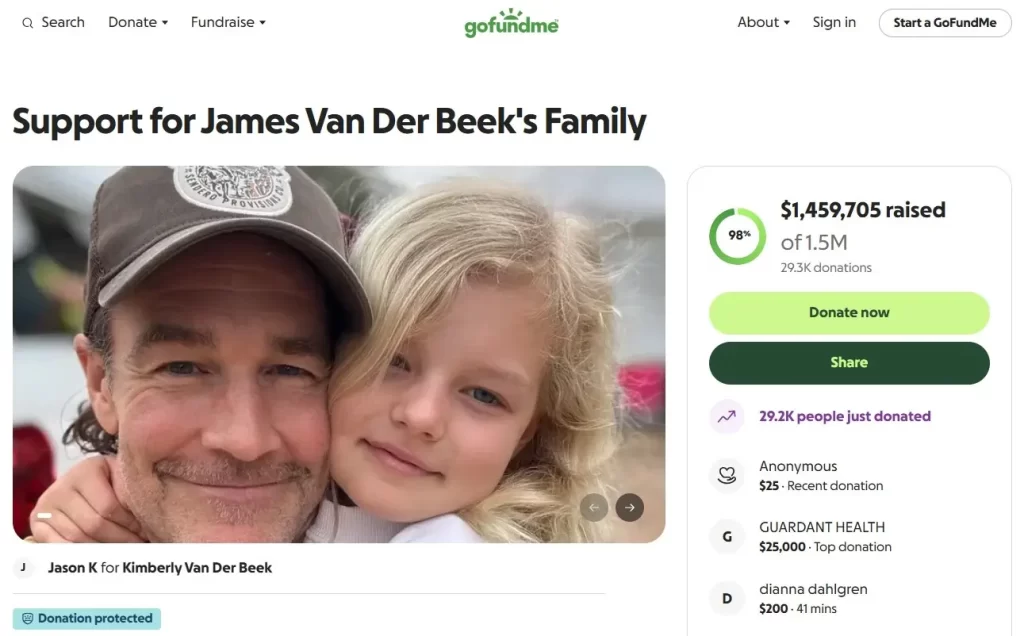This screenshot has height=636, width=1024.
Task: Click the search magnifier icon
Action: [28, 23]
